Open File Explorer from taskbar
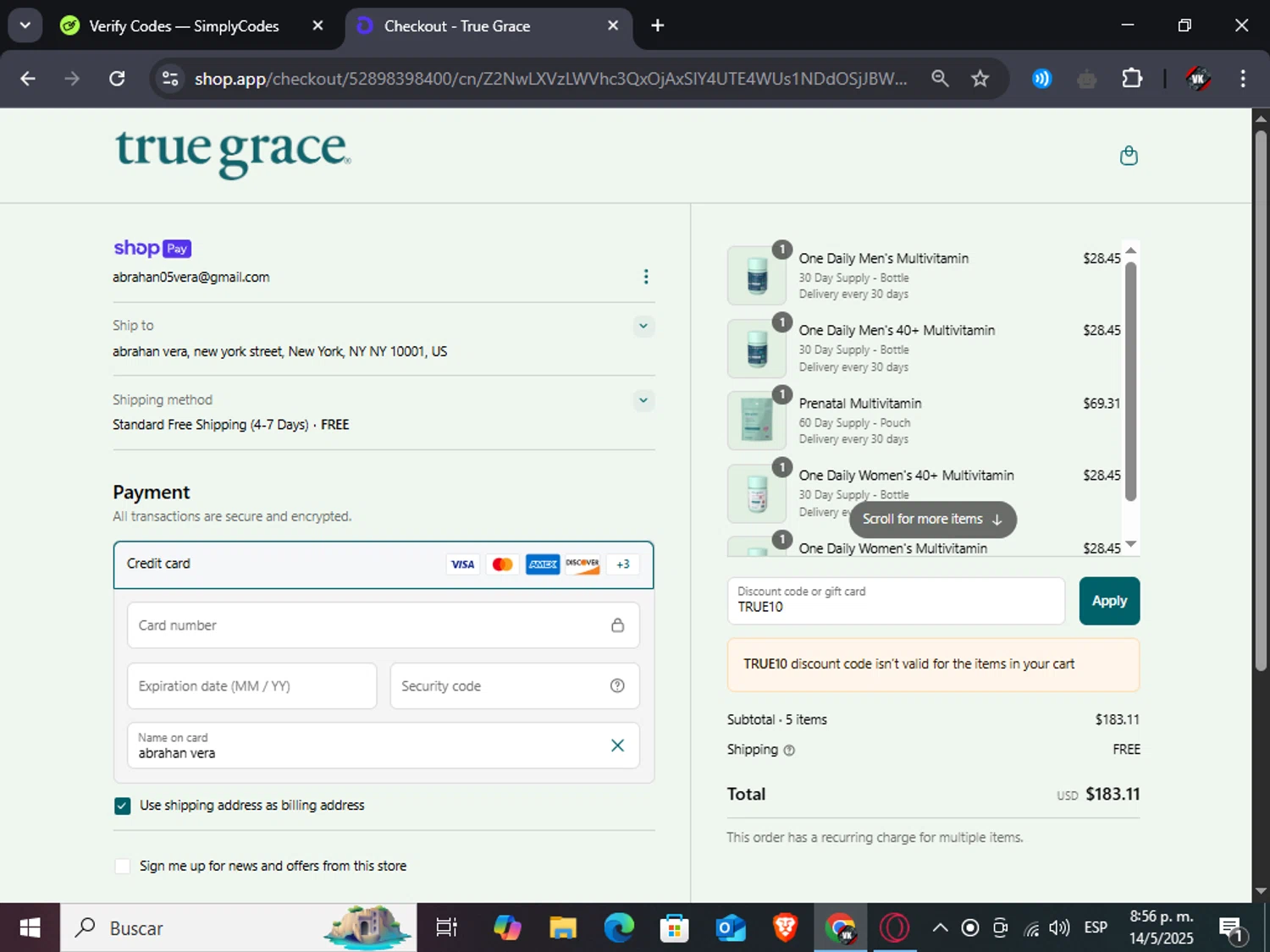Screen dimensions: 1270x952 coord(563,928)
